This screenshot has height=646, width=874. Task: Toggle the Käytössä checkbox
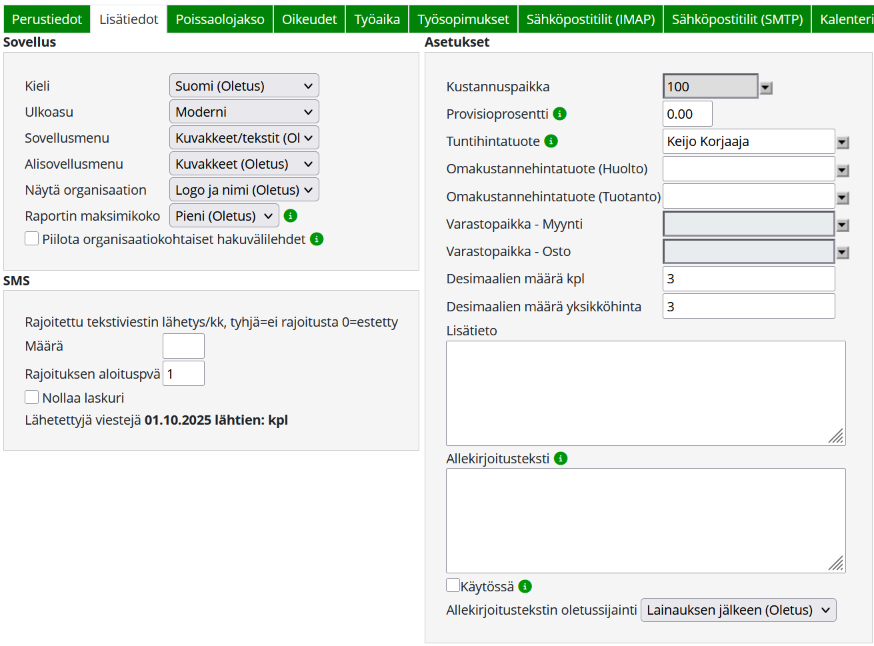[x=453, y=585]
